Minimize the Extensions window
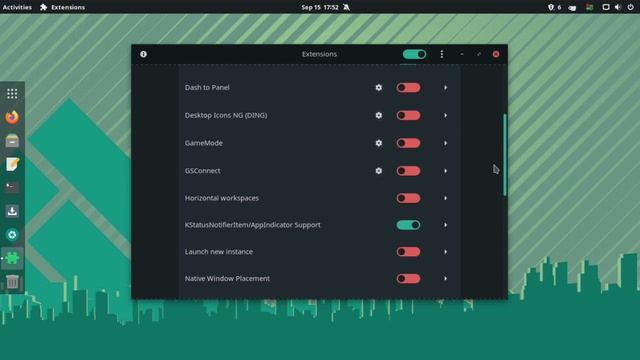This screenshot has height=360, width=640. [x=462, y=54]
